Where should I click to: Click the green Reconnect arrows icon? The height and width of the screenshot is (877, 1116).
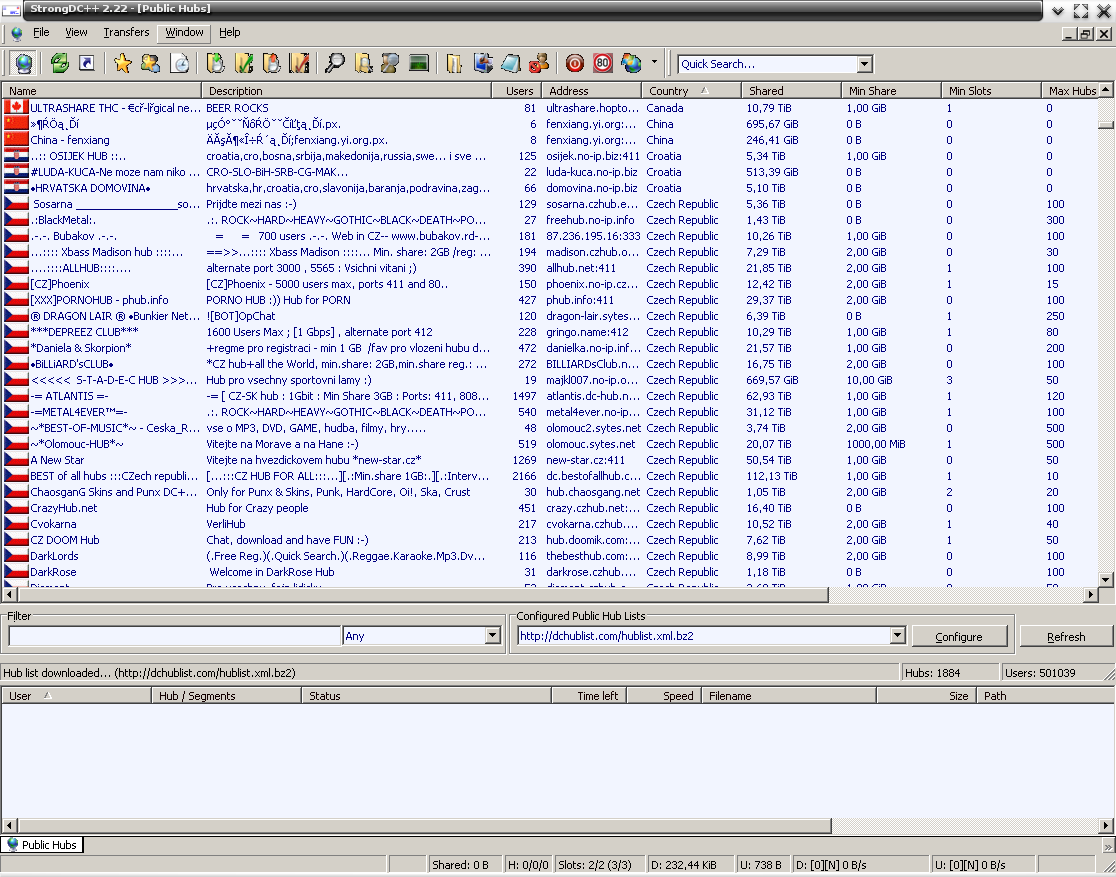click(60, 64)
